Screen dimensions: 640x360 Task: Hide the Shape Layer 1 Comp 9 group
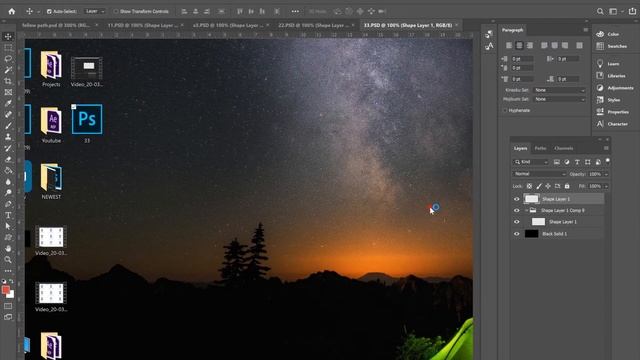point(516,211)
